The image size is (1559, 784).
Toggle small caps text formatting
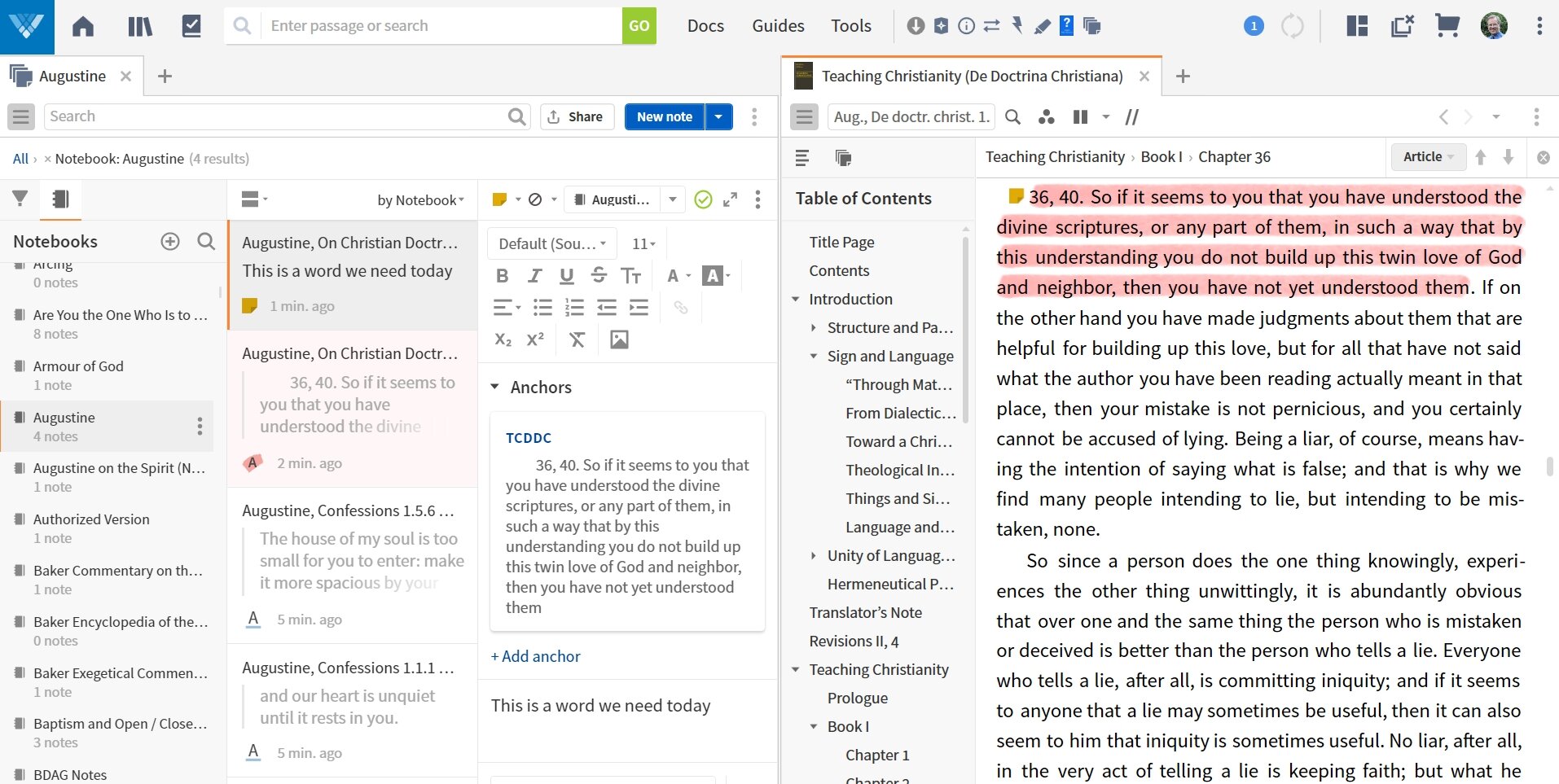[x=631, y=276]
